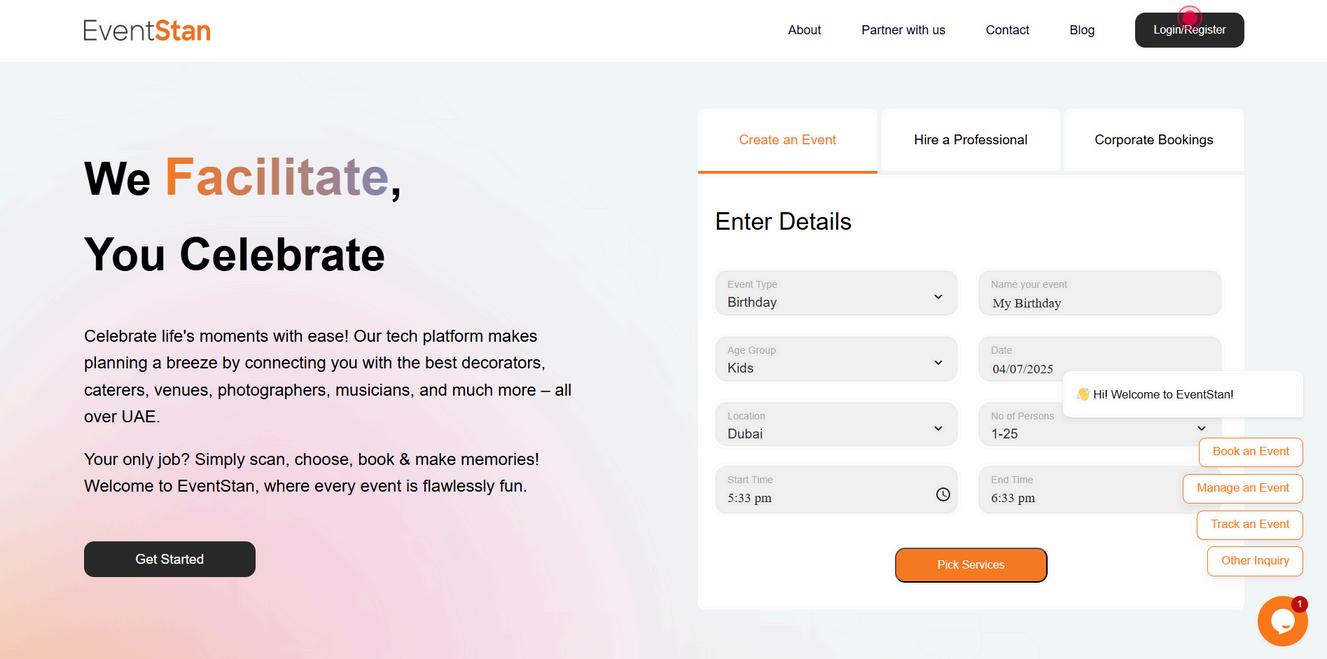Select the Corporate Bookings tab
This screenshot has width=1327, height=659.
1154,140
